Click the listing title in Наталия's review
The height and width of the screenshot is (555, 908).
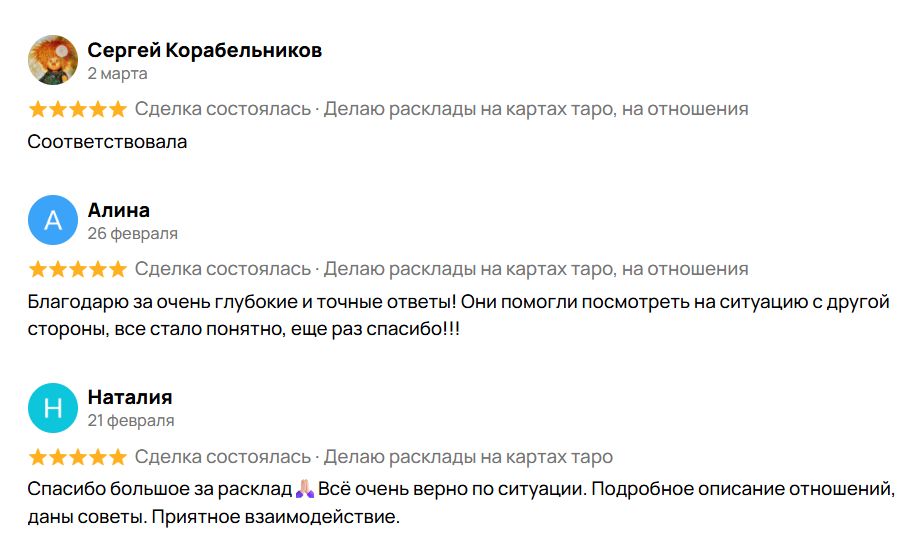468,457
